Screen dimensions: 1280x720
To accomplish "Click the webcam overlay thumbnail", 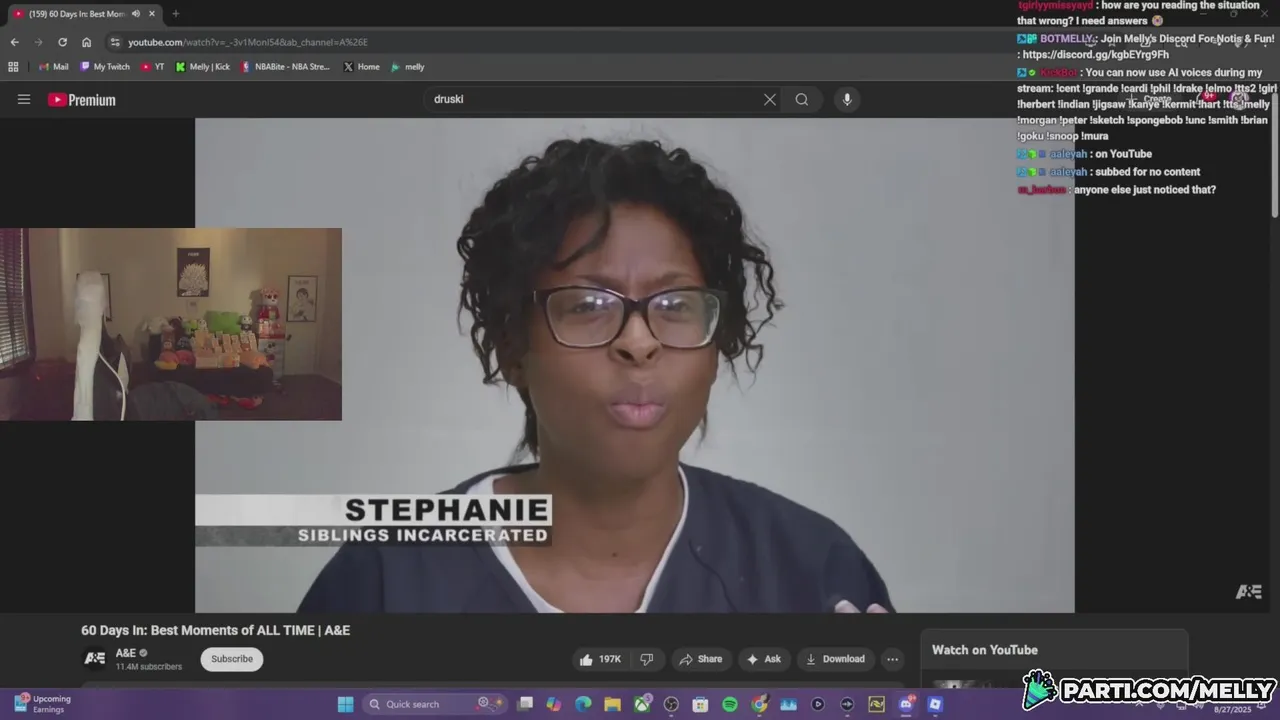I will (x=171, y=324).
